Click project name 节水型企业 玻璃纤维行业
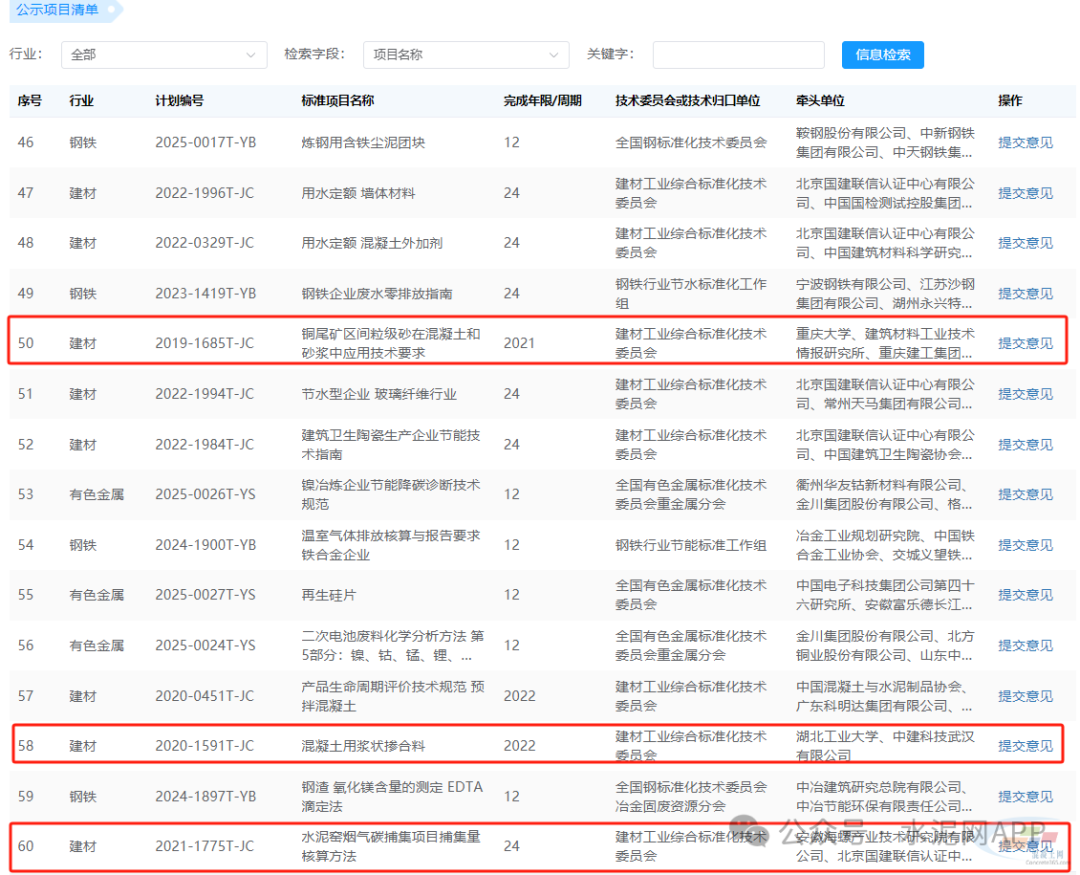Screen dimensions: 1080x875 (x=379, y=394)
